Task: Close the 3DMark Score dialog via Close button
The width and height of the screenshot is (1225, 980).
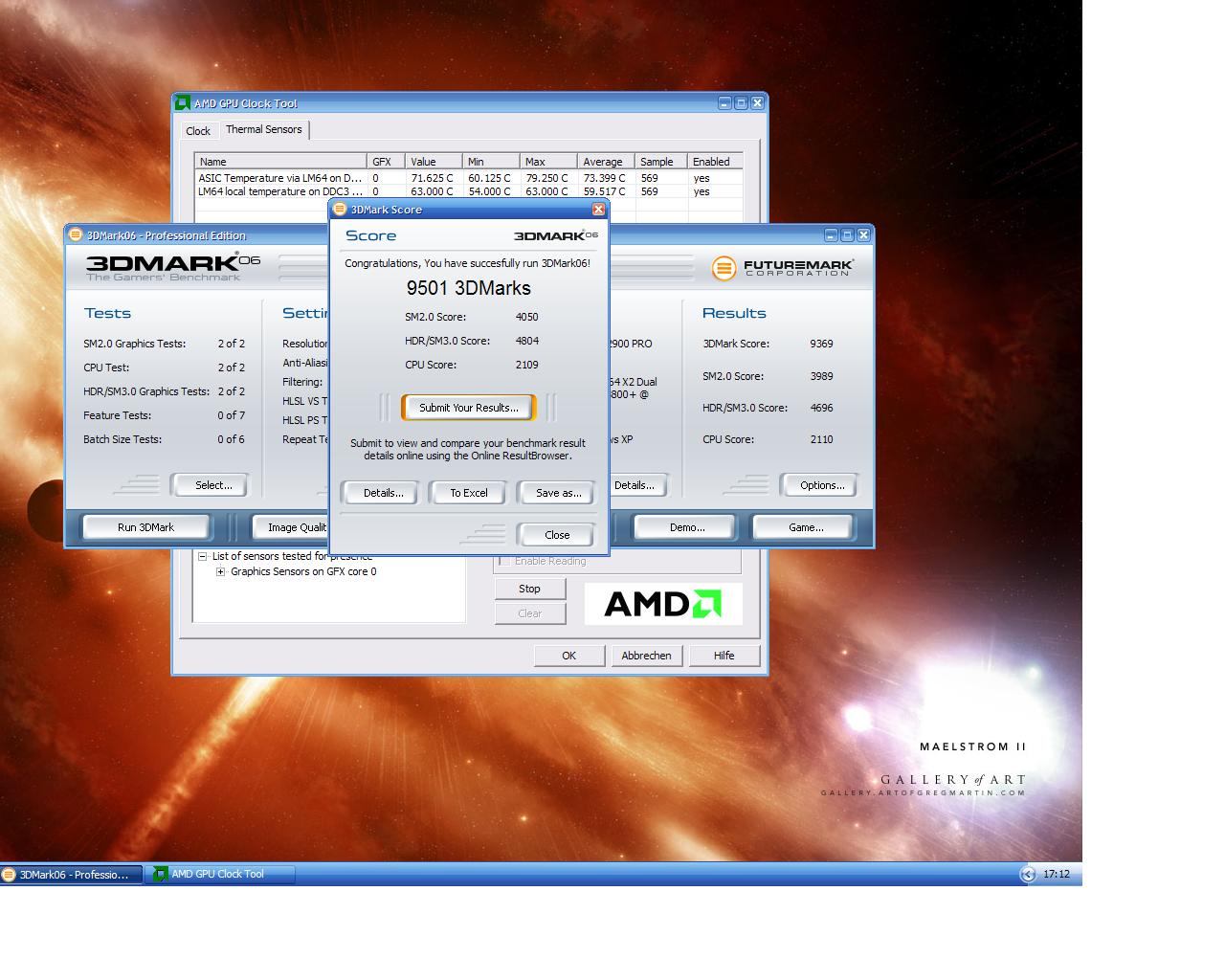Action: pos(556,535)
